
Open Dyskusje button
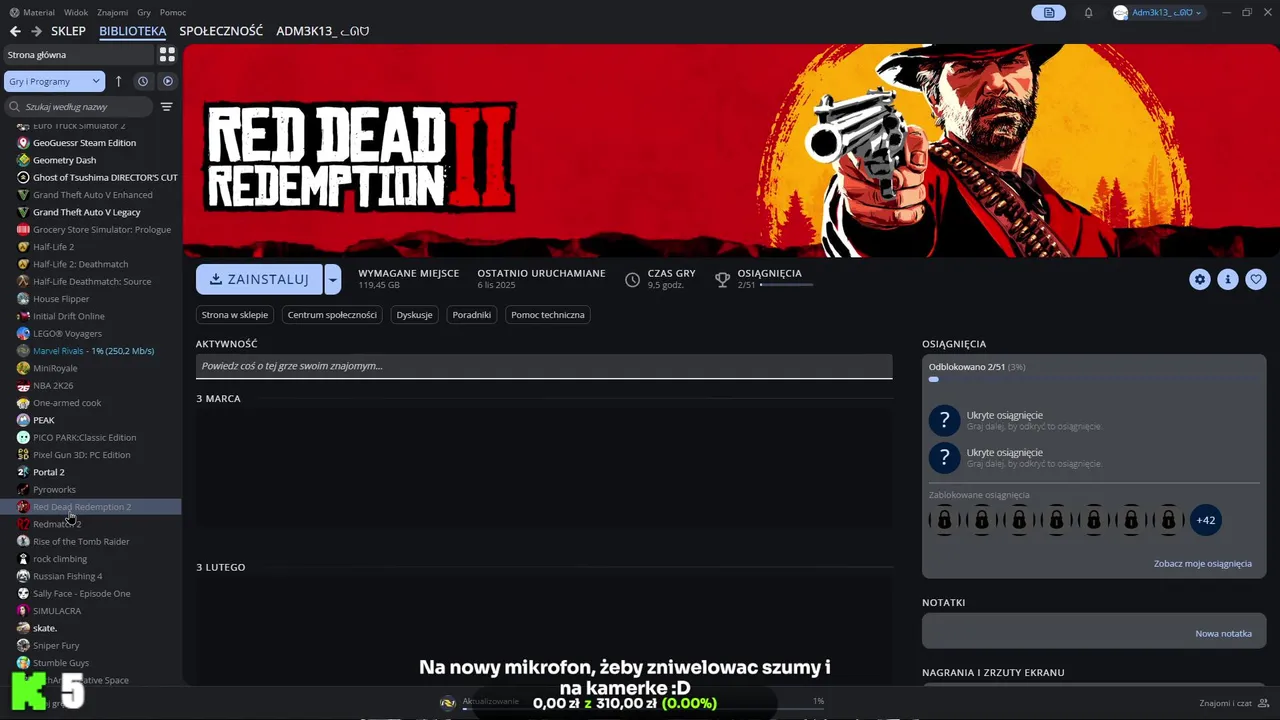click(414, 315)
